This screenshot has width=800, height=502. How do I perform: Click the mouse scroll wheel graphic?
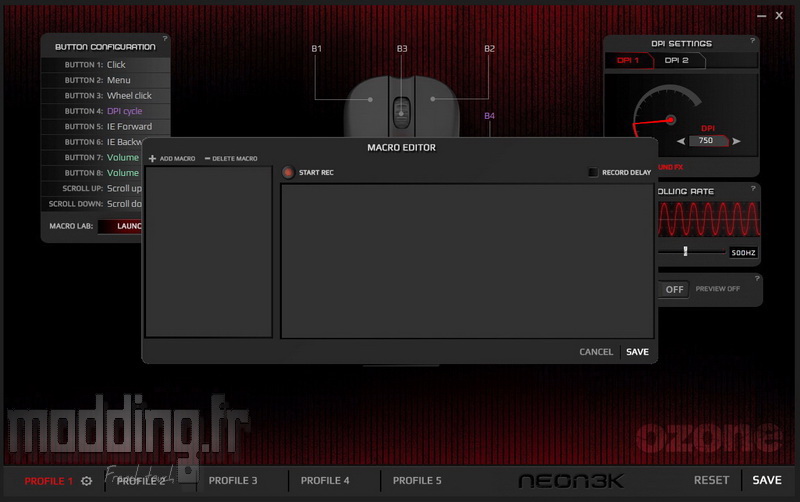[402, 113]
